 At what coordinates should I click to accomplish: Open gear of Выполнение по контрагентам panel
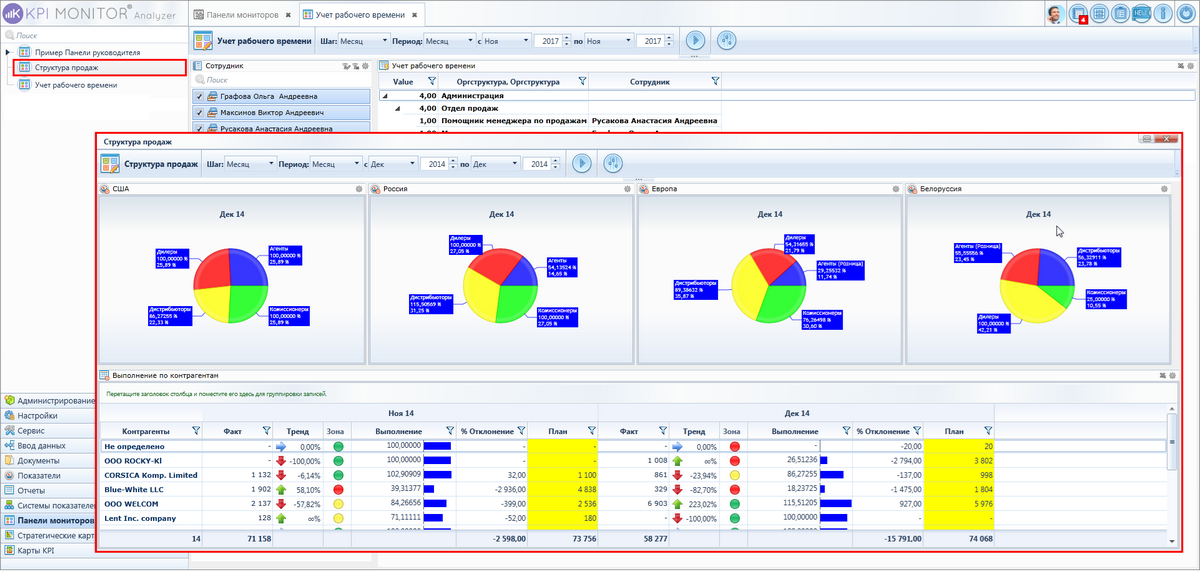coord(1173,375)
